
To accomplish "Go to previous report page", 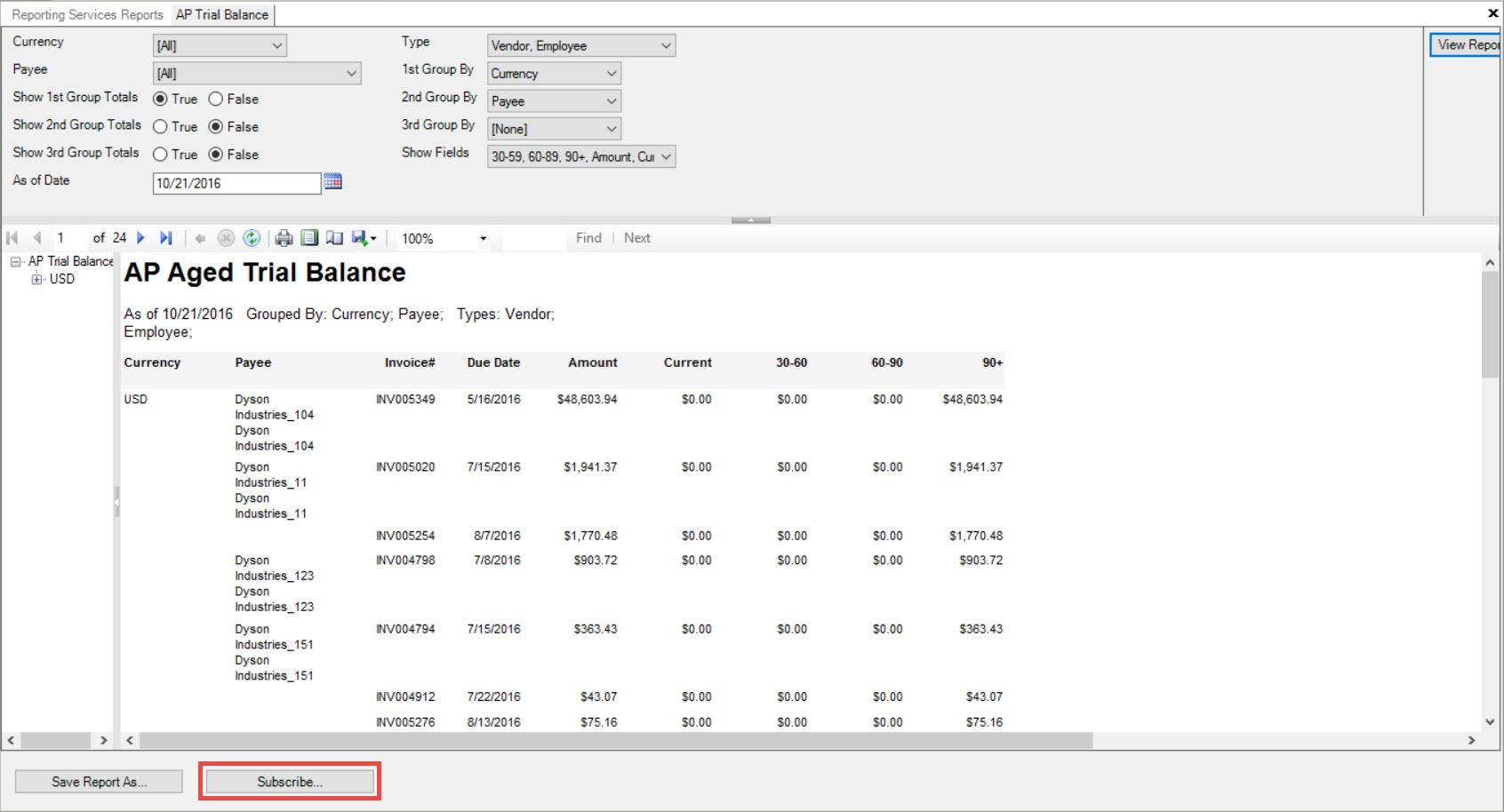I will point(37,238).
